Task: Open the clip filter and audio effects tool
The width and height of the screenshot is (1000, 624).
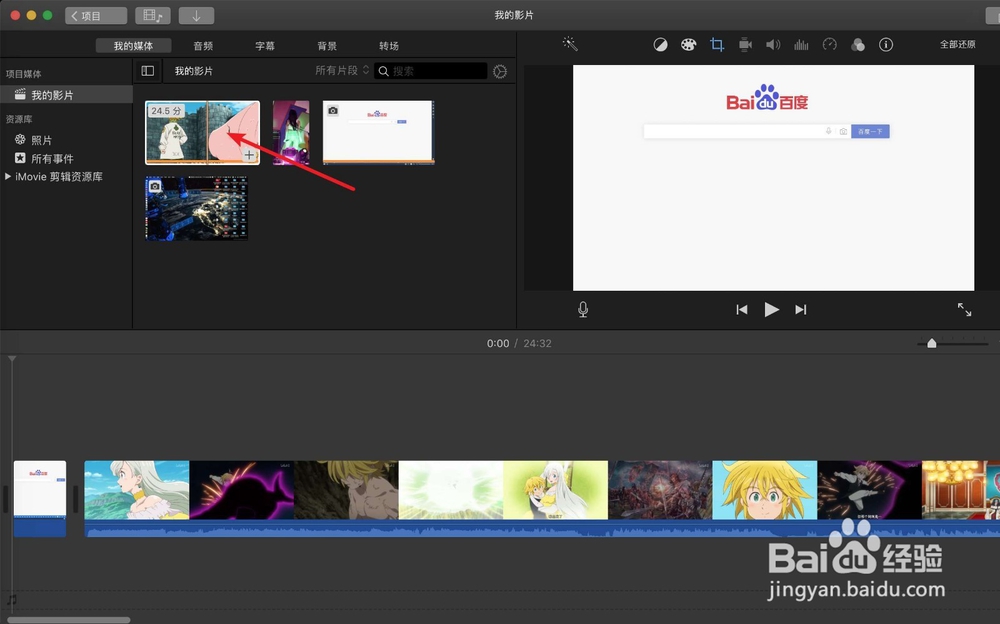Action: tap(858, 45)
